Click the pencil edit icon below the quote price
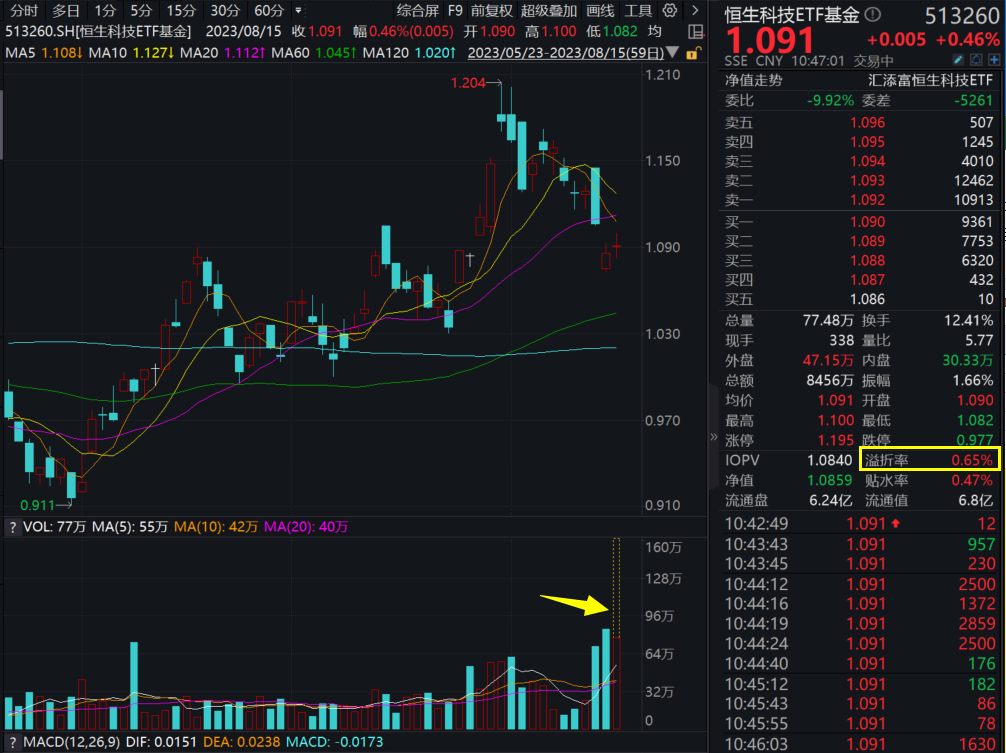1006x753 pixels. 958,59
